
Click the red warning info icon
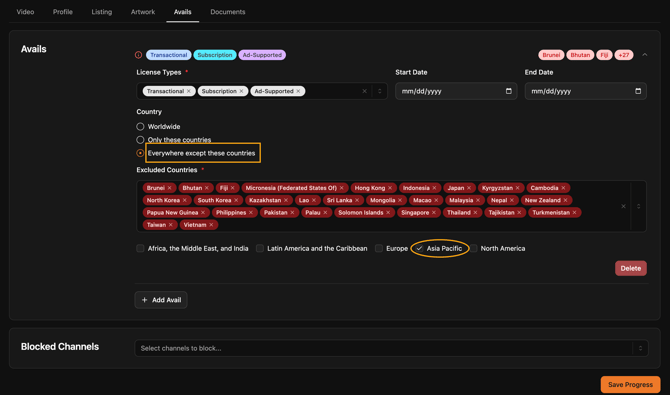pyautogui.click(x=138, y=55)
